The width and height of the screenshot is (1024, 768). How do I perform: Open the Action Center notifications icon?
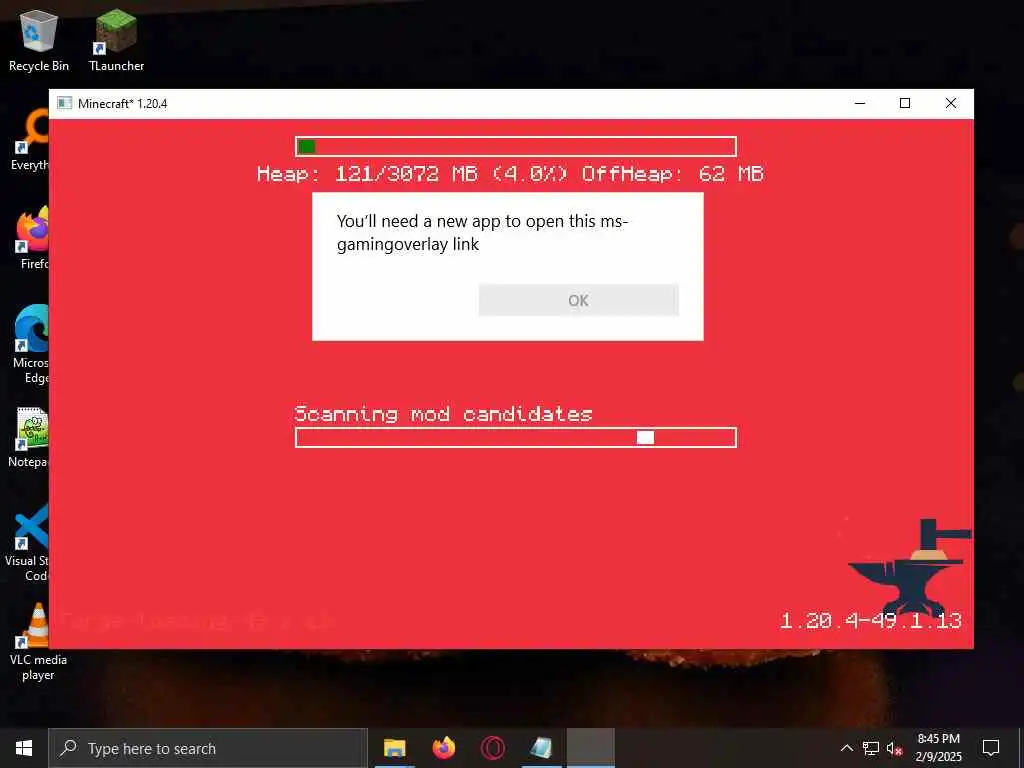coord(991,748)
